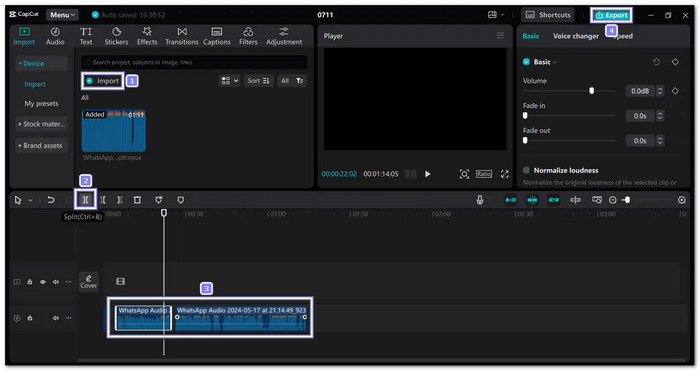Toggle the Basic section checkbox
Image resolution: width=700 pixels, height=371 pixels.
526,62
